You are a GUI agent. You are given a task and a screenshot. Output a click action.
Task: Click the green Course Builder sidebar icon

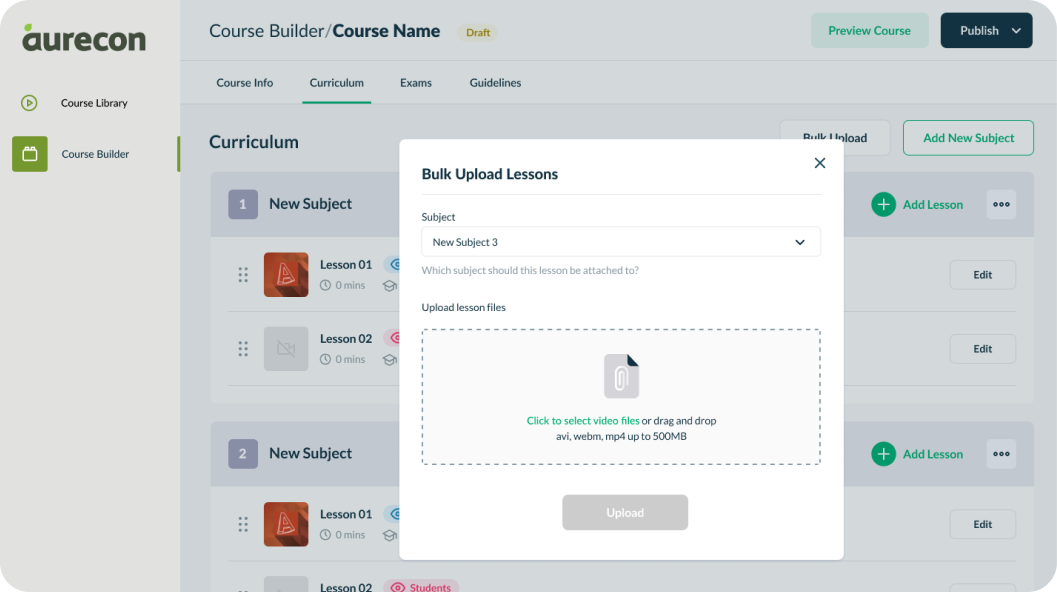pos(30,154)
